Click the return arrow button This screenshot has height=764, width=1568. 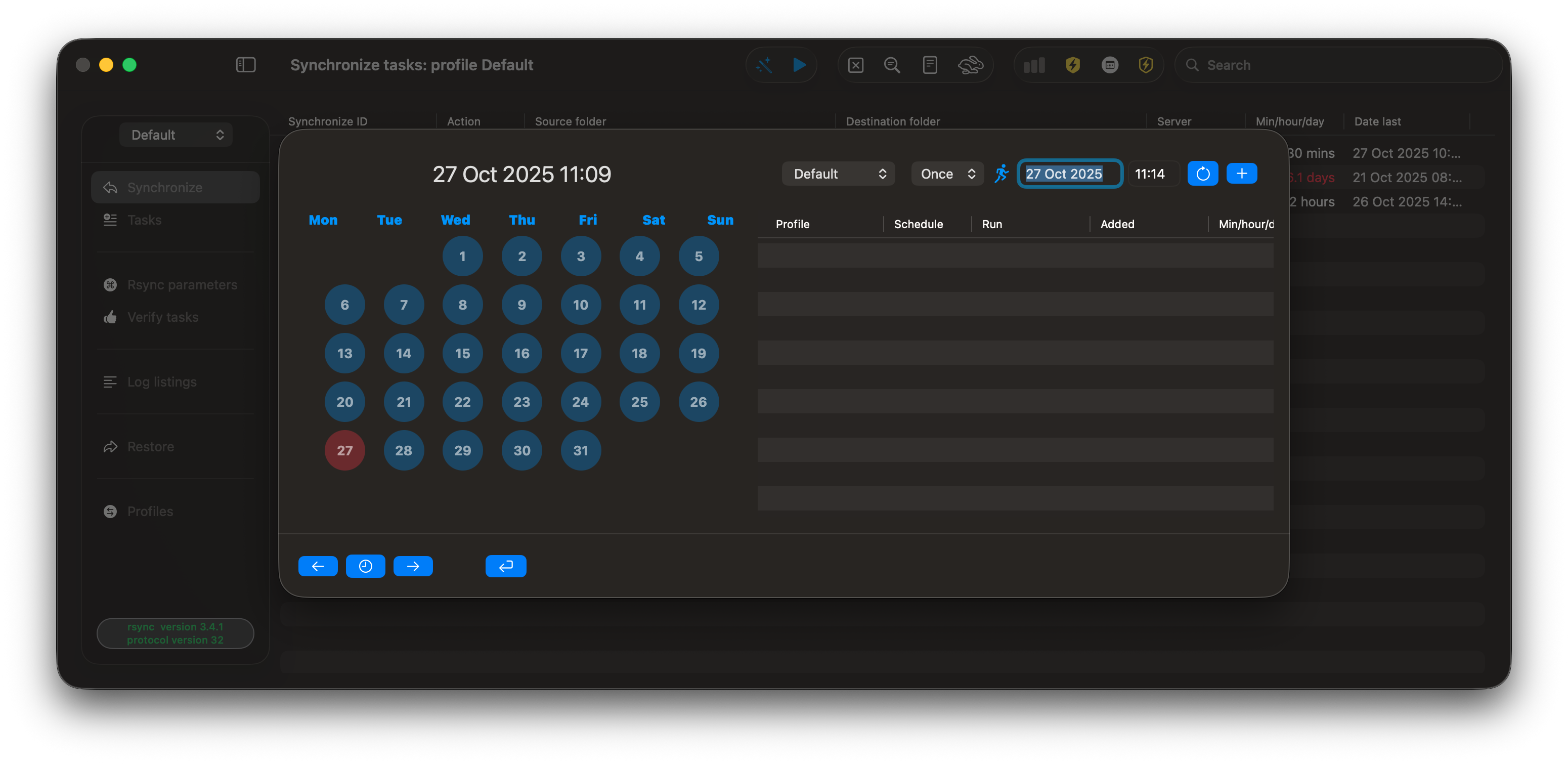pyautogui.click(x=505, y=566)
